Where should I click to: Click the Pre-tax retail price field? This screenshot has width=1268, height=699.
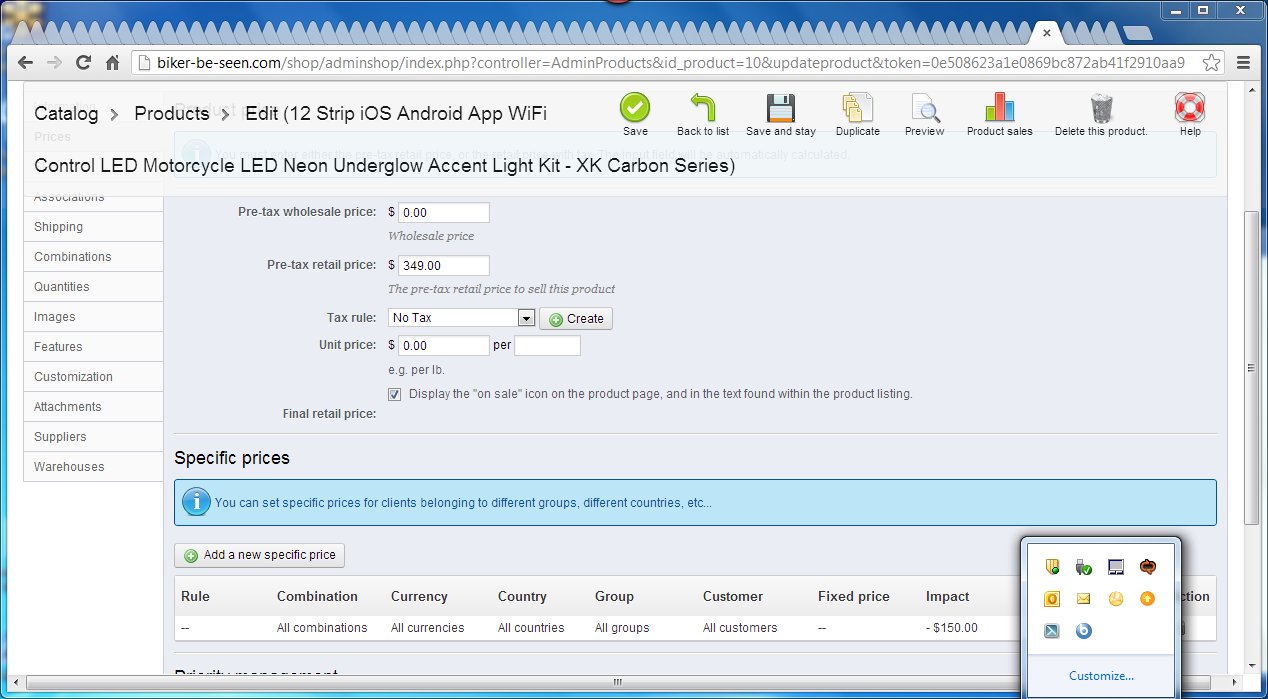[444, 266]
